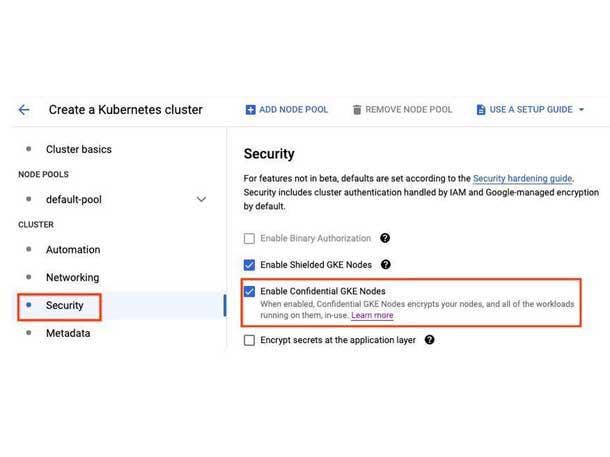Viewport: 610px width, 457px height.
Task: Click the back arrow icon
Action: pyautogui.click(x=24, y=110)
